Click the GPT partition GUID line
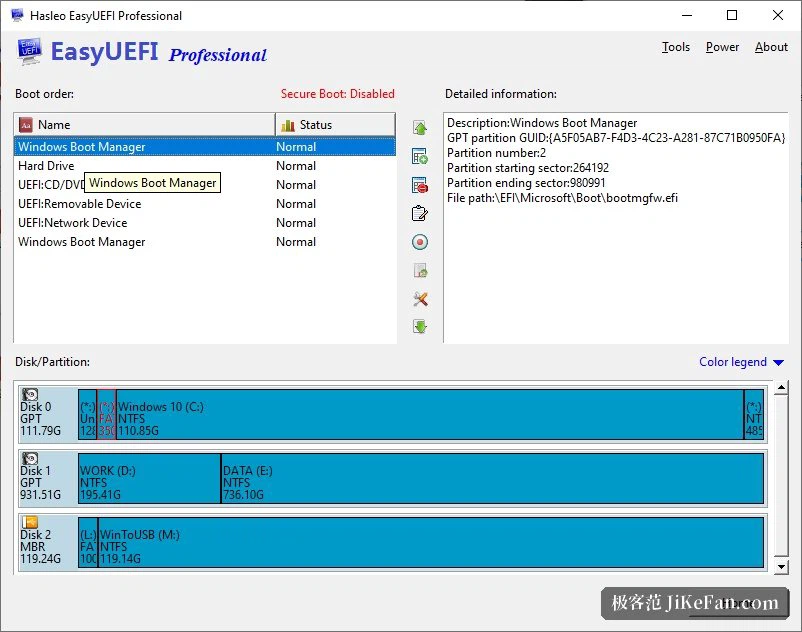The height and width of the screenshot is (632, 802). (616, 138)
